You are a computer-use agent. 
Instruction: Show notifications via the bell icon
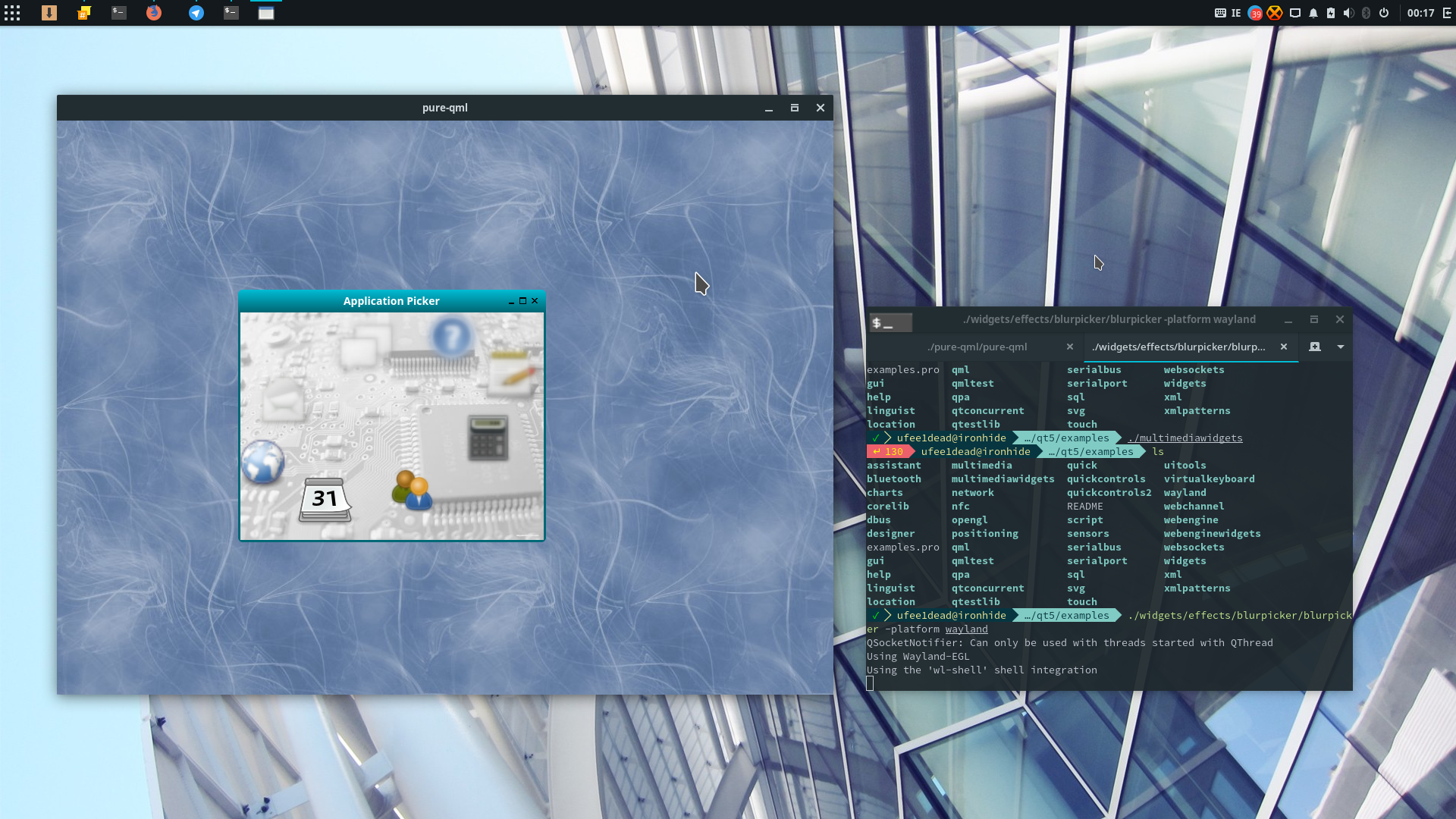pyautogui.click(x=1313, y=13)
